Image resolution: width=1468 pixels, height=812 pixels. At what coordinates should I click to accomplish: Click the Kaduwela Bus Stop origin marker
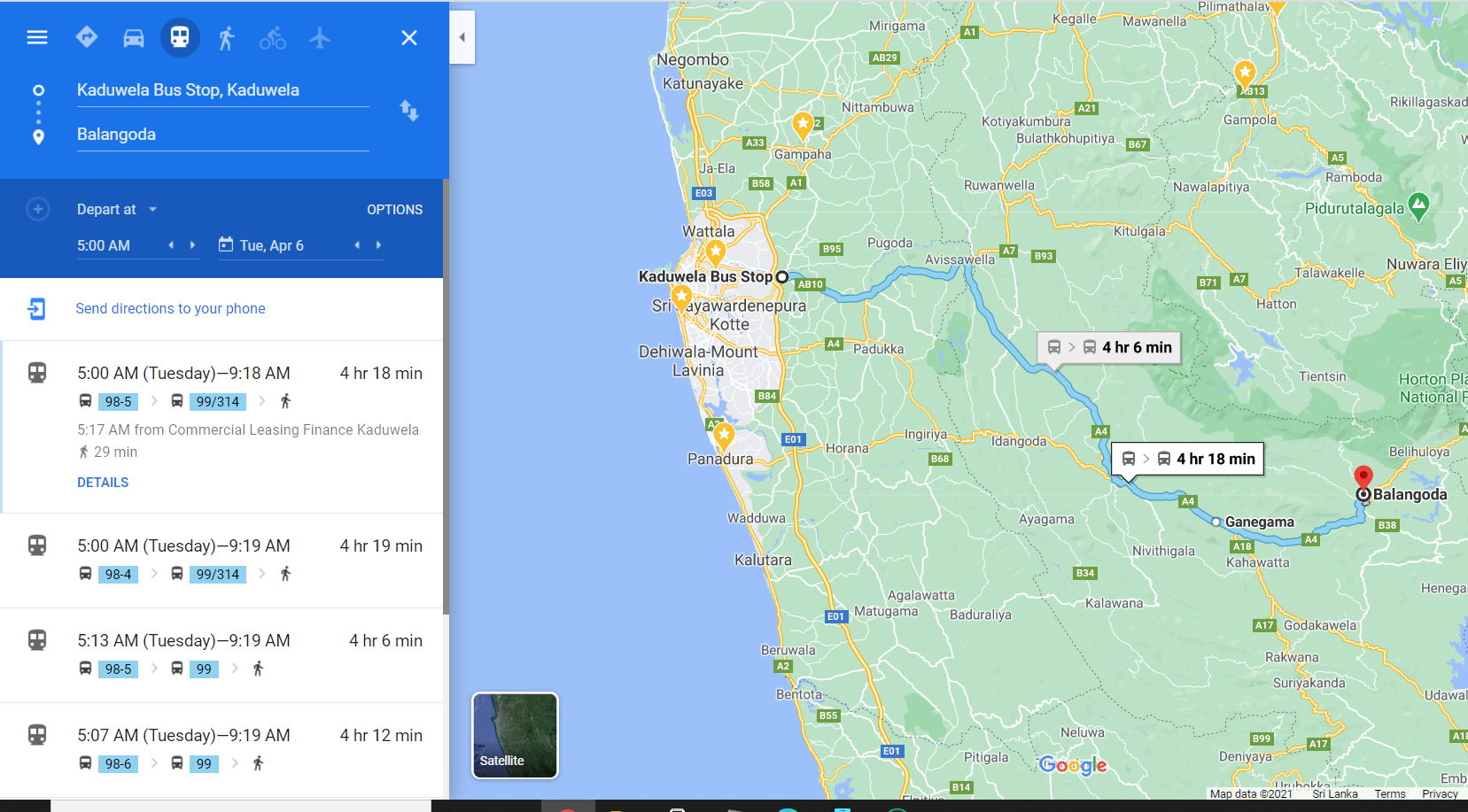click(x=782, y=277)
